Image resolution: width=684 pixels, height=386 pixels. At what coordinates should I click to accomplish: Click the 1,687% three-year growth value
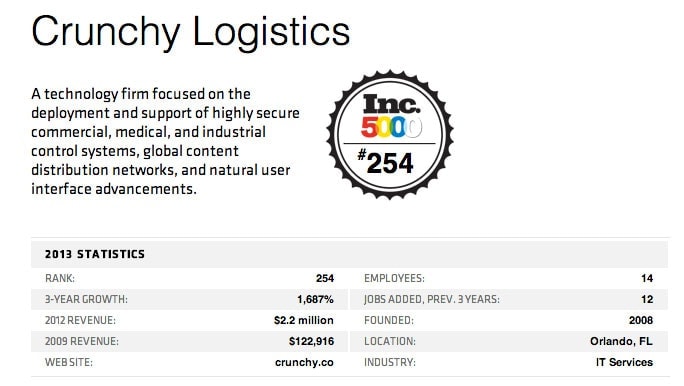tap(315, 299)
